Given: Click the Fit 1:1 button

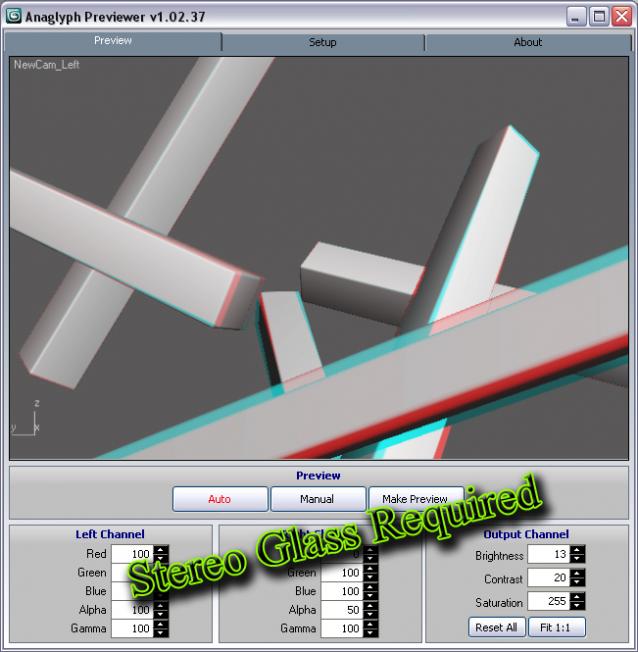Looking at the screenshot, I should point(556,628).
